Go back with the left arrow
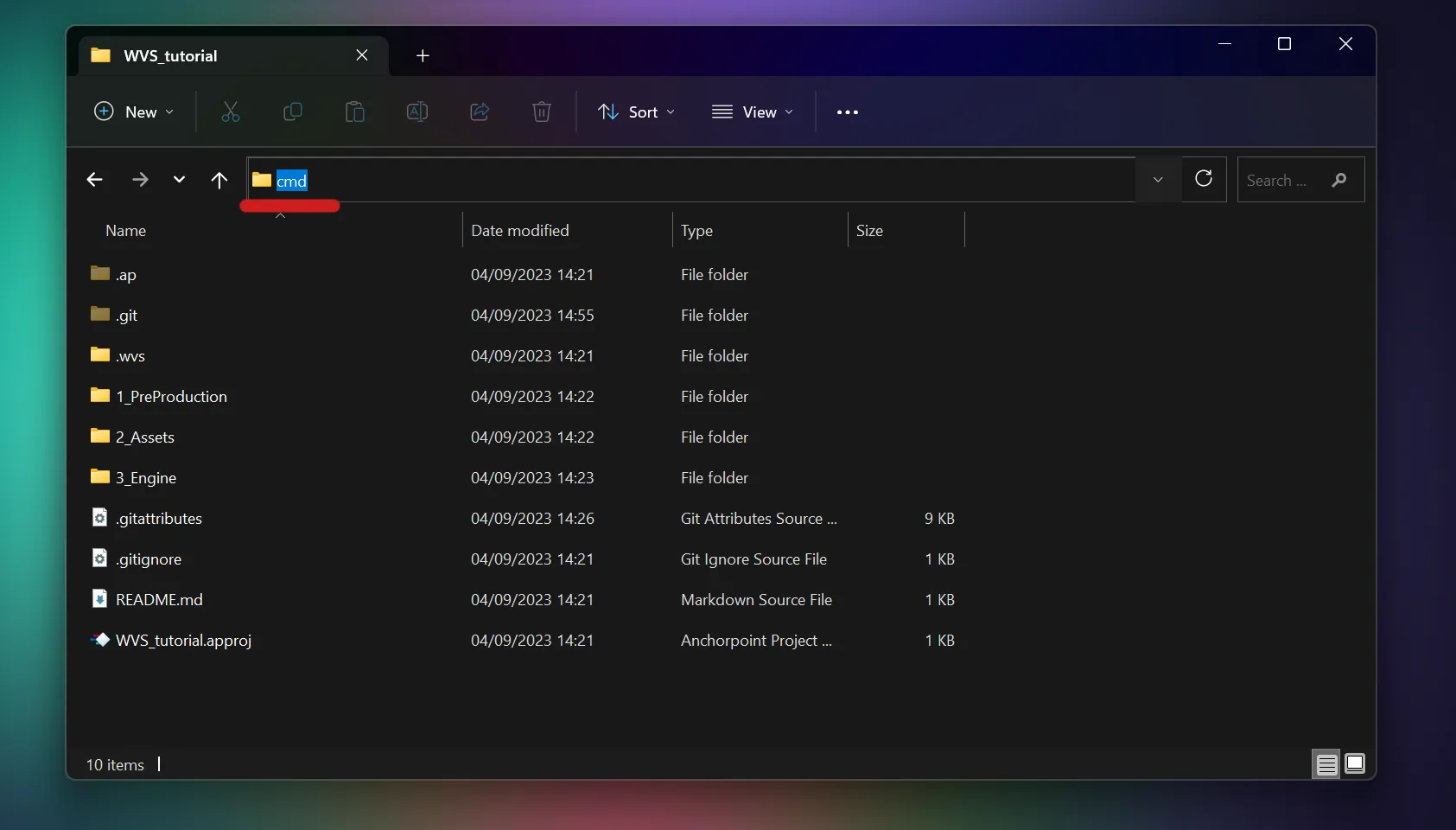 95,180
